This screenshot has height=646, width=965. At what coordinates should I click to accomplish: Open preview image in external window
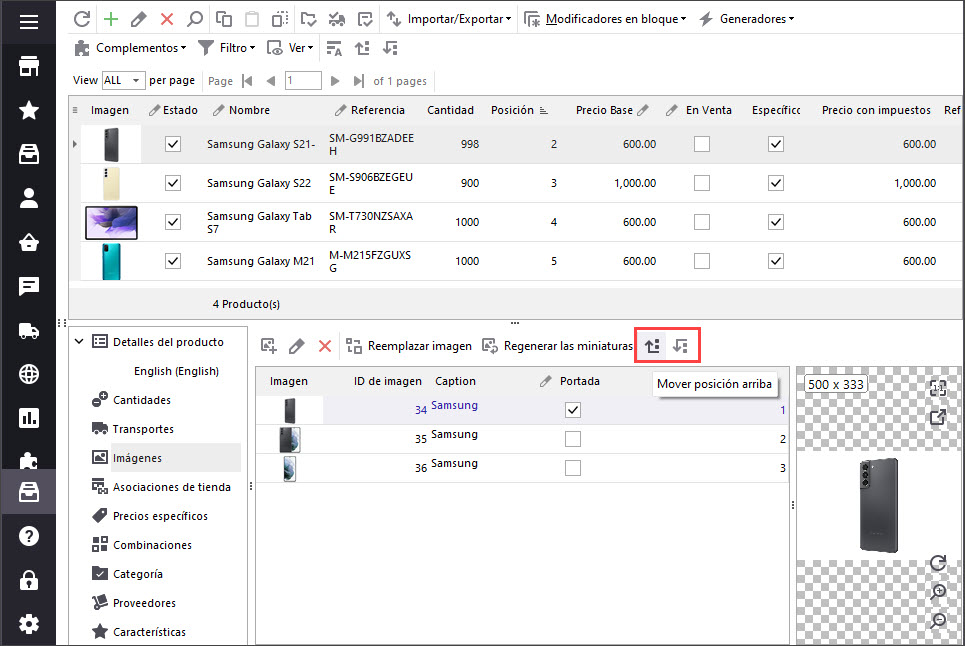click(x=938, y=417)
